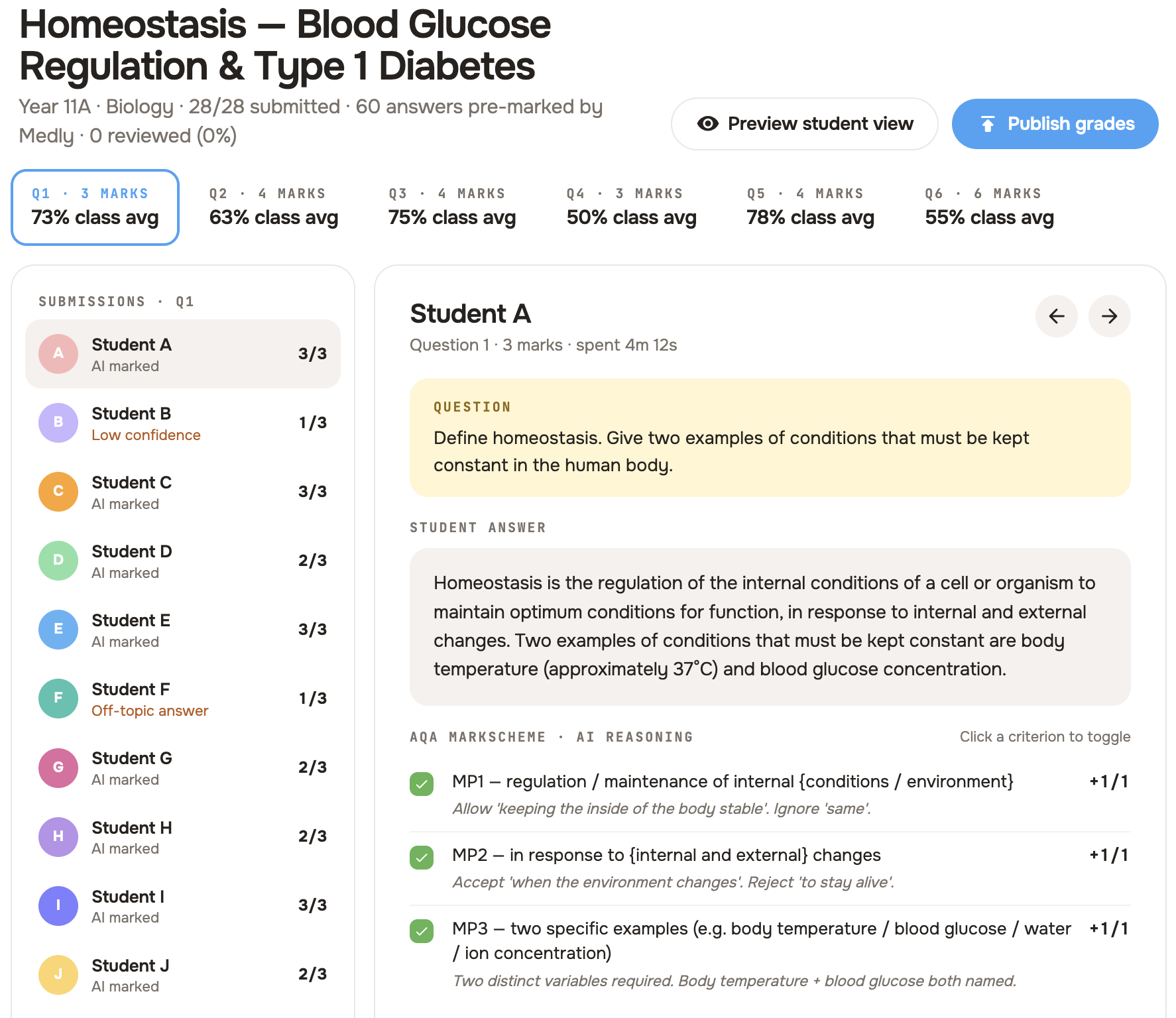Untick the MP3 two specific examples checkbox
Screen dimensions: 1176x1018
(x=422, y=931)
